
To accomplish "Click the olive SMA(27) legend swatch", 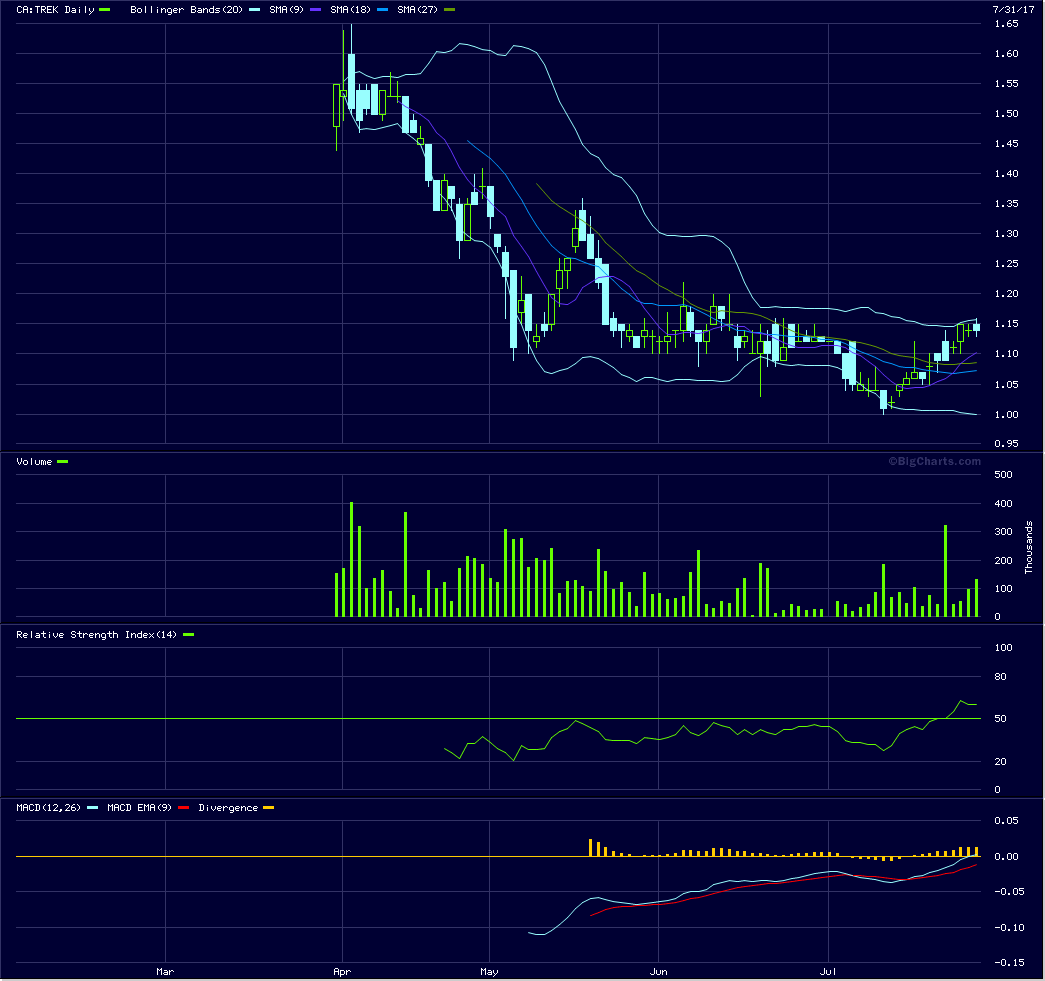I will [x=449, y=9].
